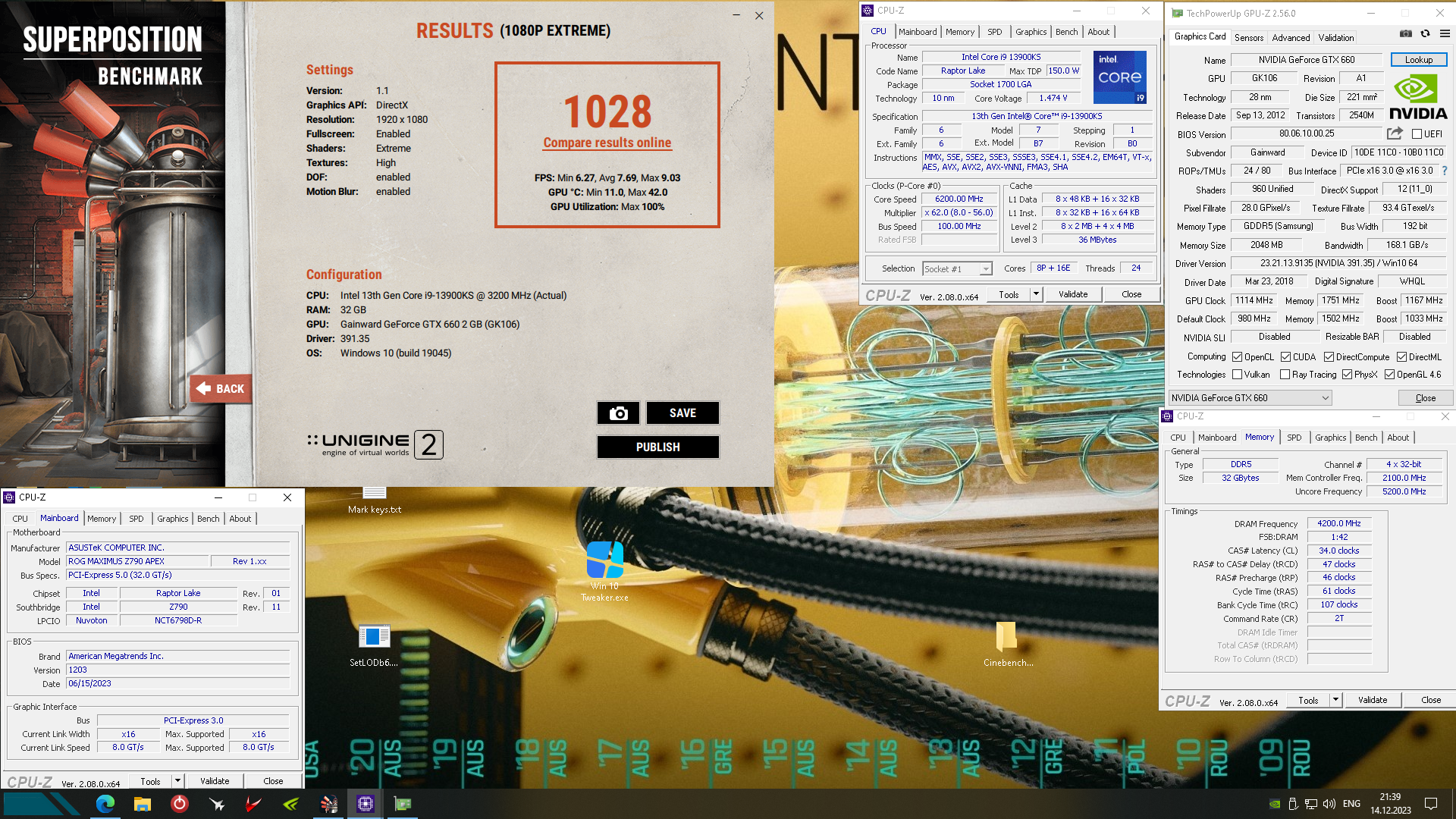The image size is (1456, 819).
Task: Select the SetLODb6 desktop shortcut
Action: point(374,645)
